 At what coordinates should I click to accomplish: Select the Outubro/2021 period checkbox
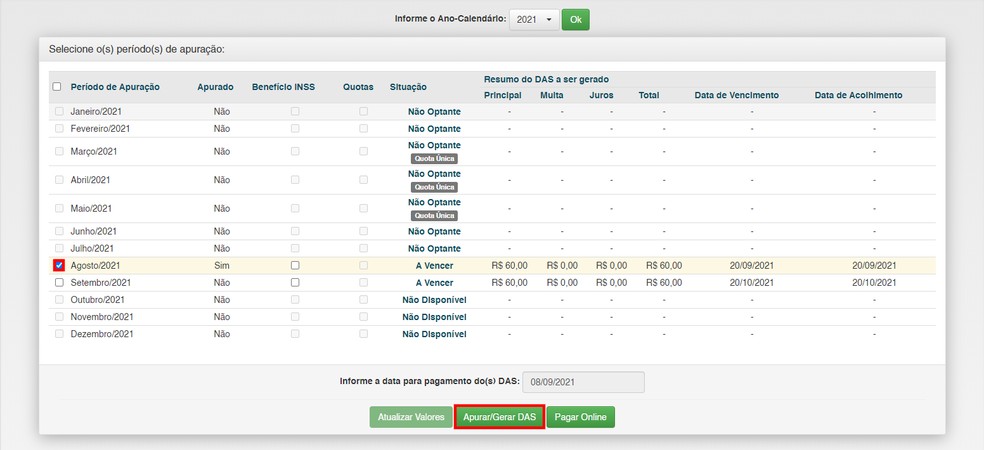tap(58, 300)
